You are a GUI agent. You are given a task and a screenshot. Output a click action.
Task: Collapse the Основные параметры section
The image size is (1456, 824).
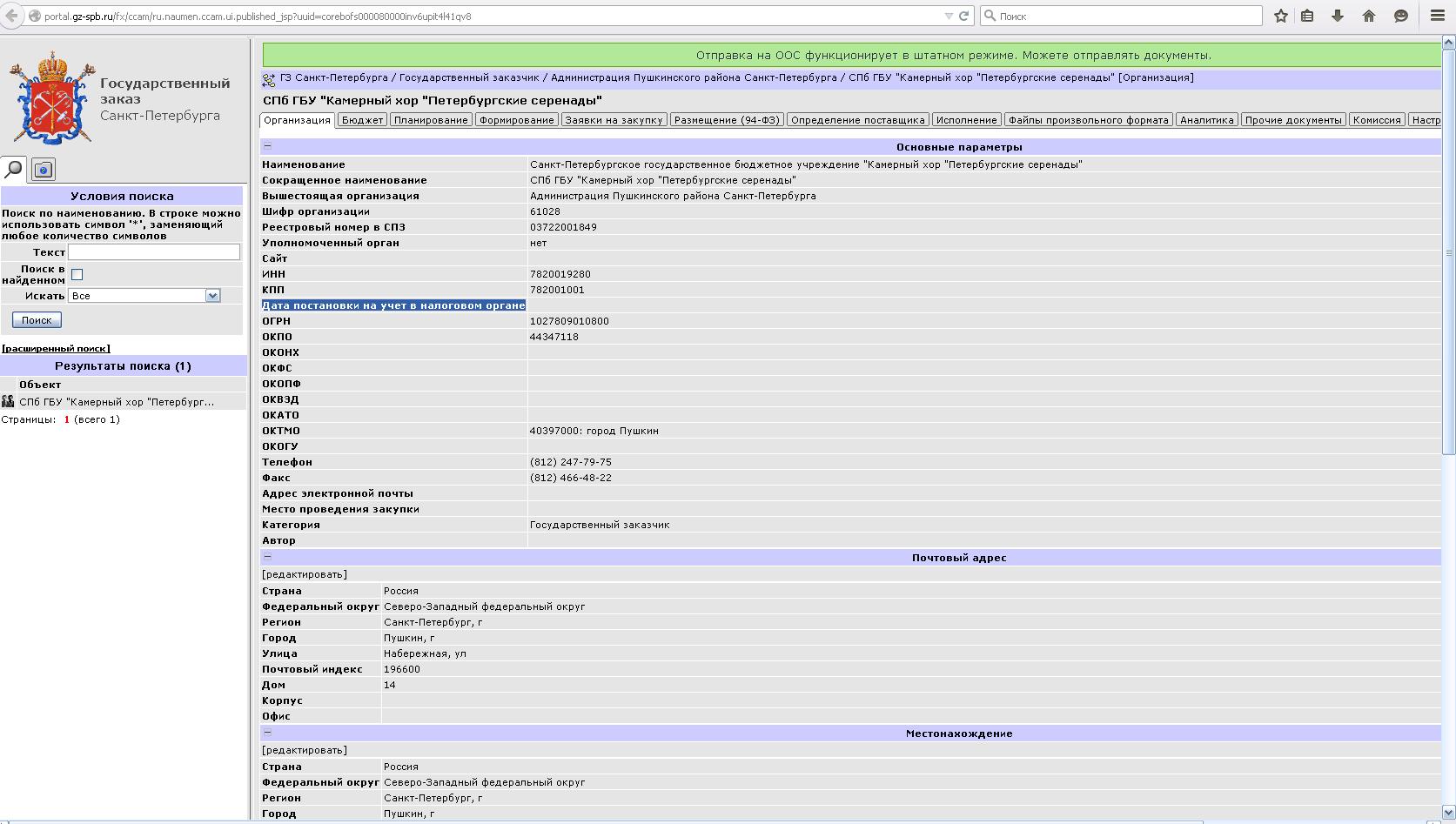point(267,146)
